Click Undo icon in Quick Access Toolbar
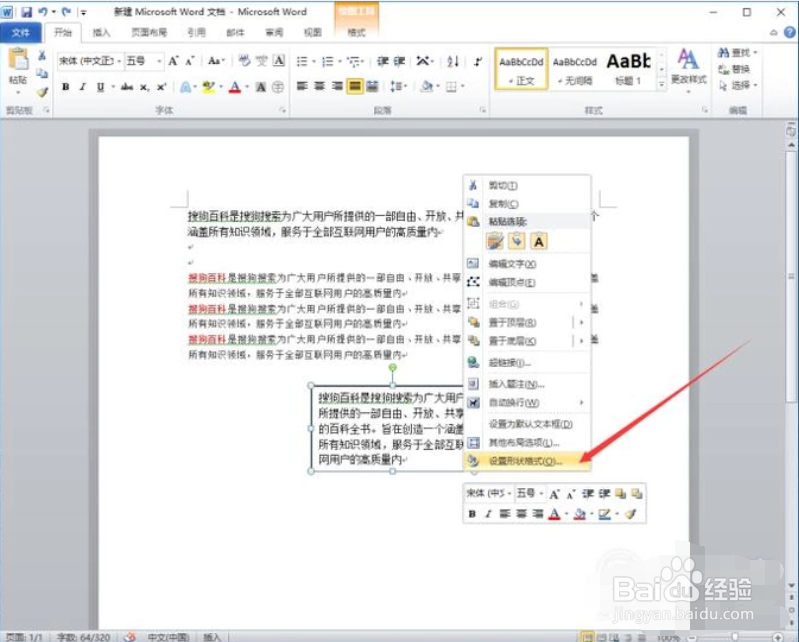 [43, 12]
